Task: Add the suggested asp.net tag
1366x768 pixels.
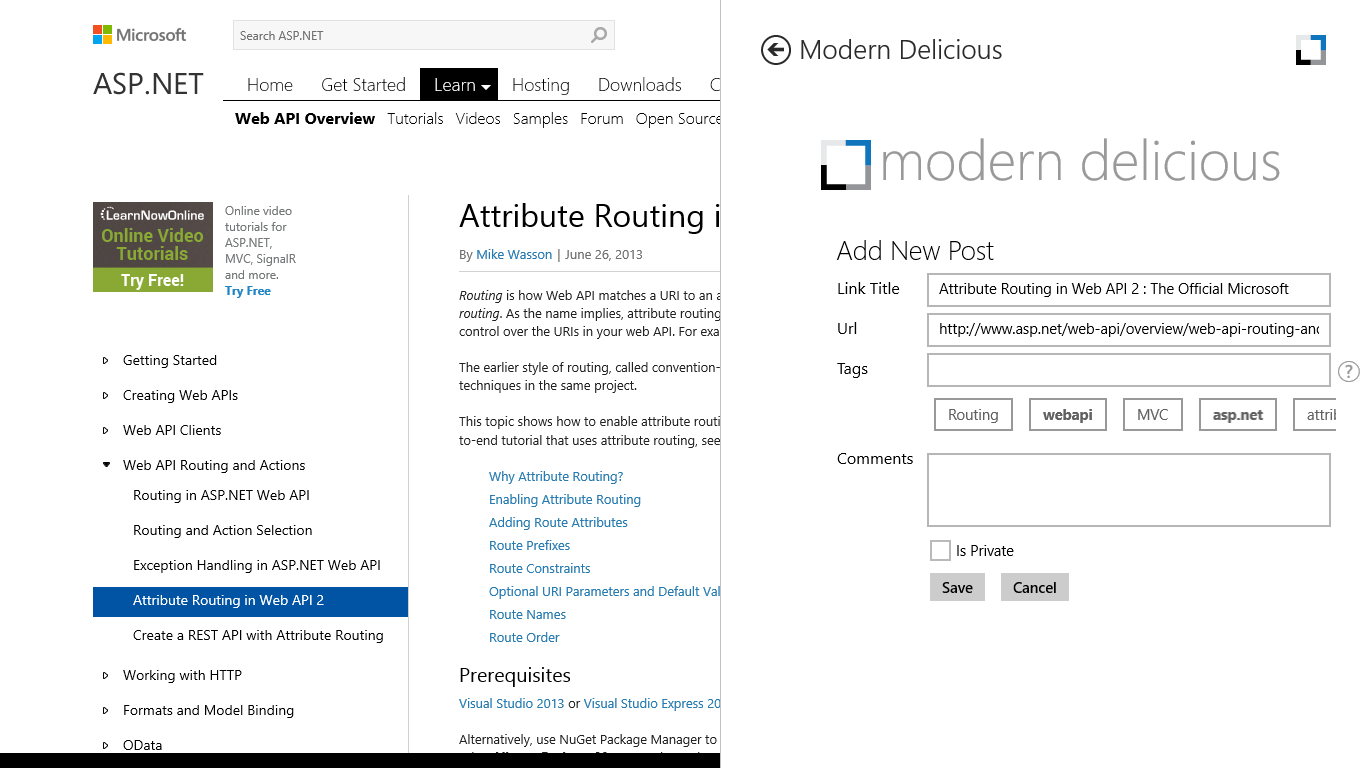Action: pos(1238,415)
